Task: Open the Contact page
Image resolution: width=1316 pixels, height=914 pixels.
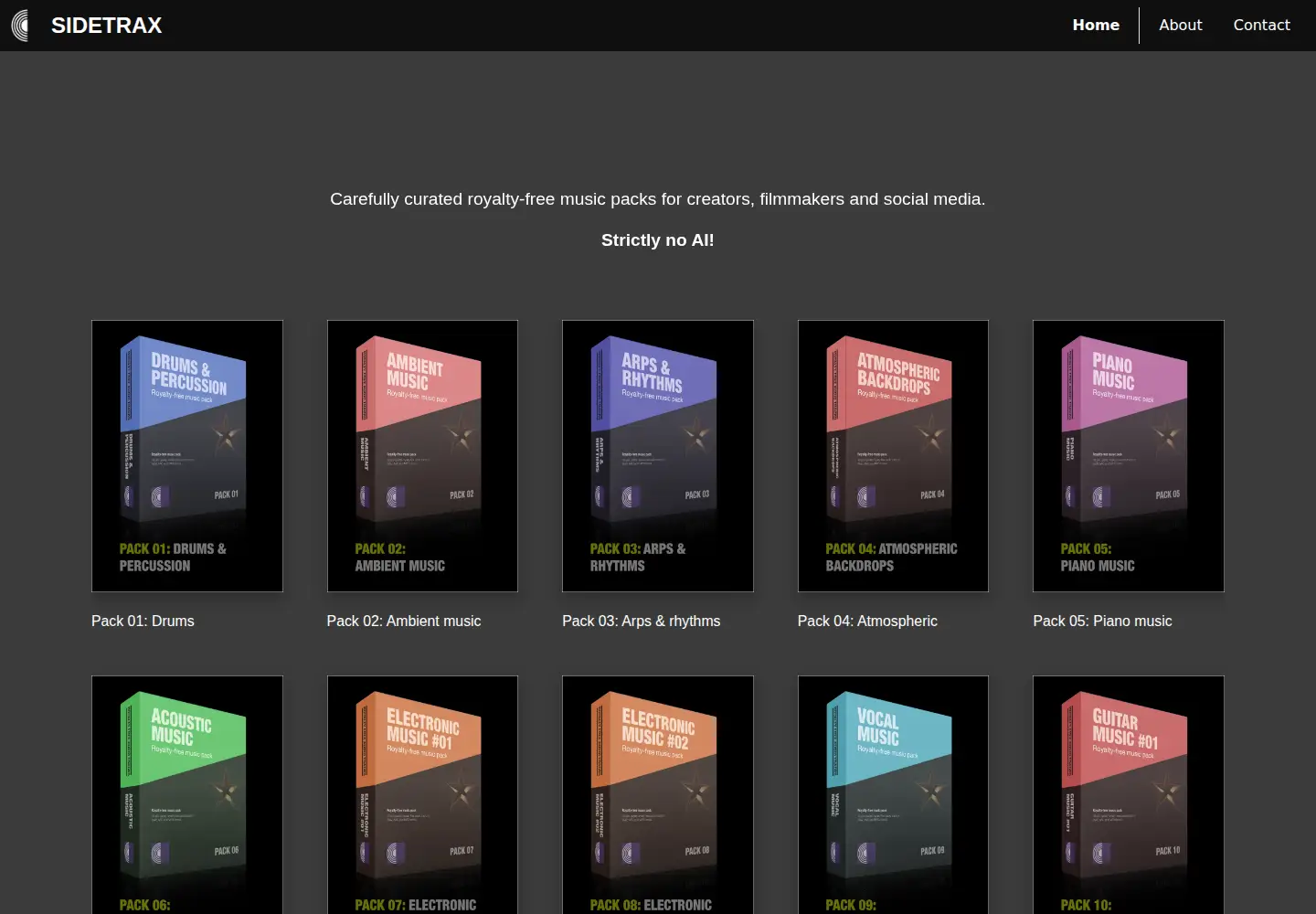Action: tap(1261, 26)
